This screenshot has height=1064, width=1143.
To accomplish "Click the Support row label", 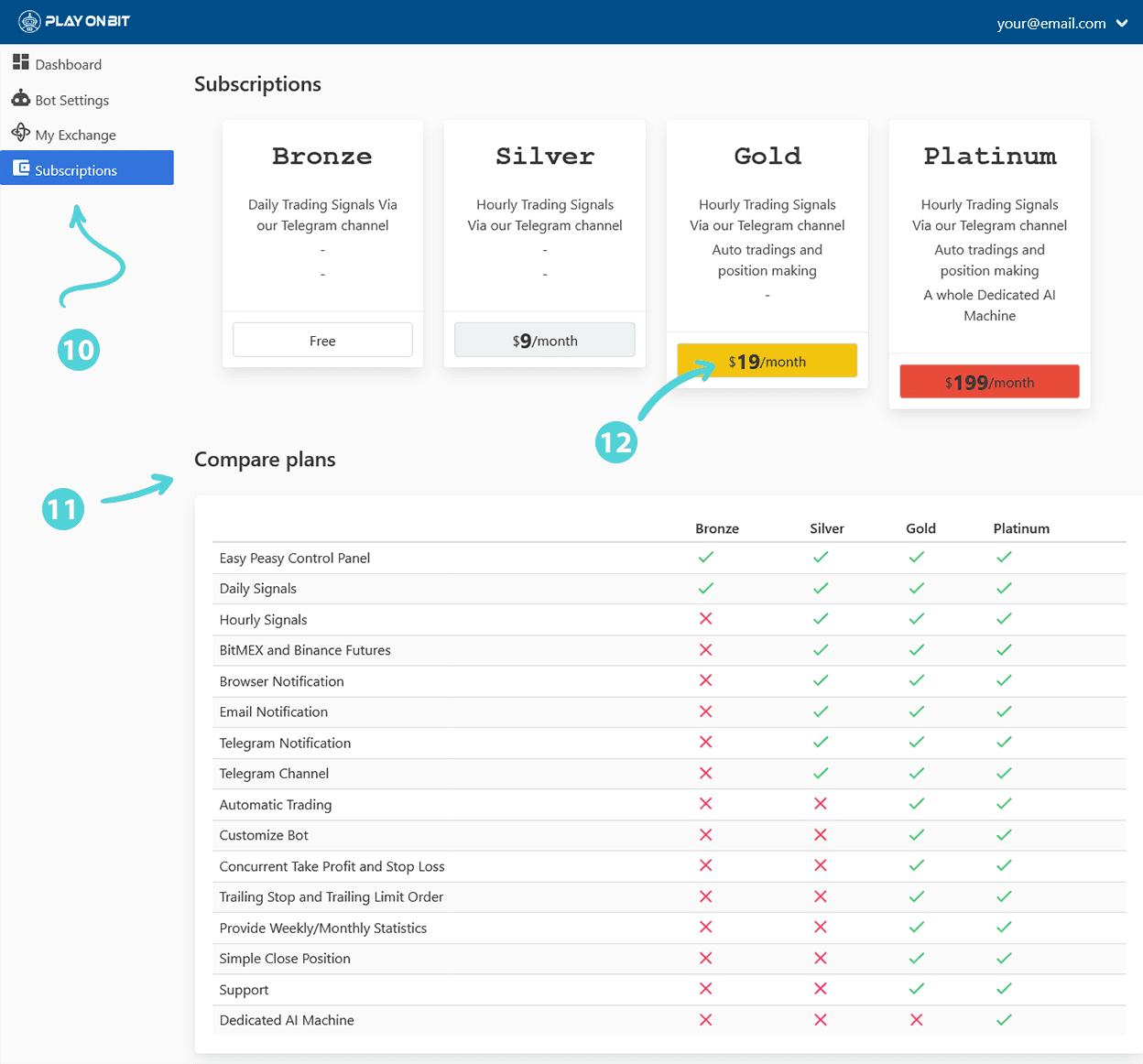I will tap(245, 990).
